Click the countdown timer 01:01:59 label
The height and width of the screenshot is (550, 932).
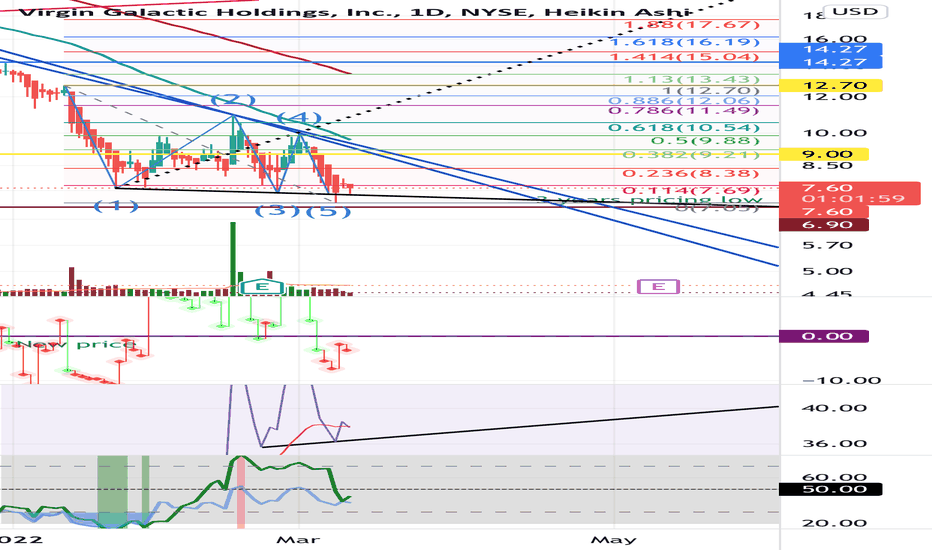click(x=852, y=199)
